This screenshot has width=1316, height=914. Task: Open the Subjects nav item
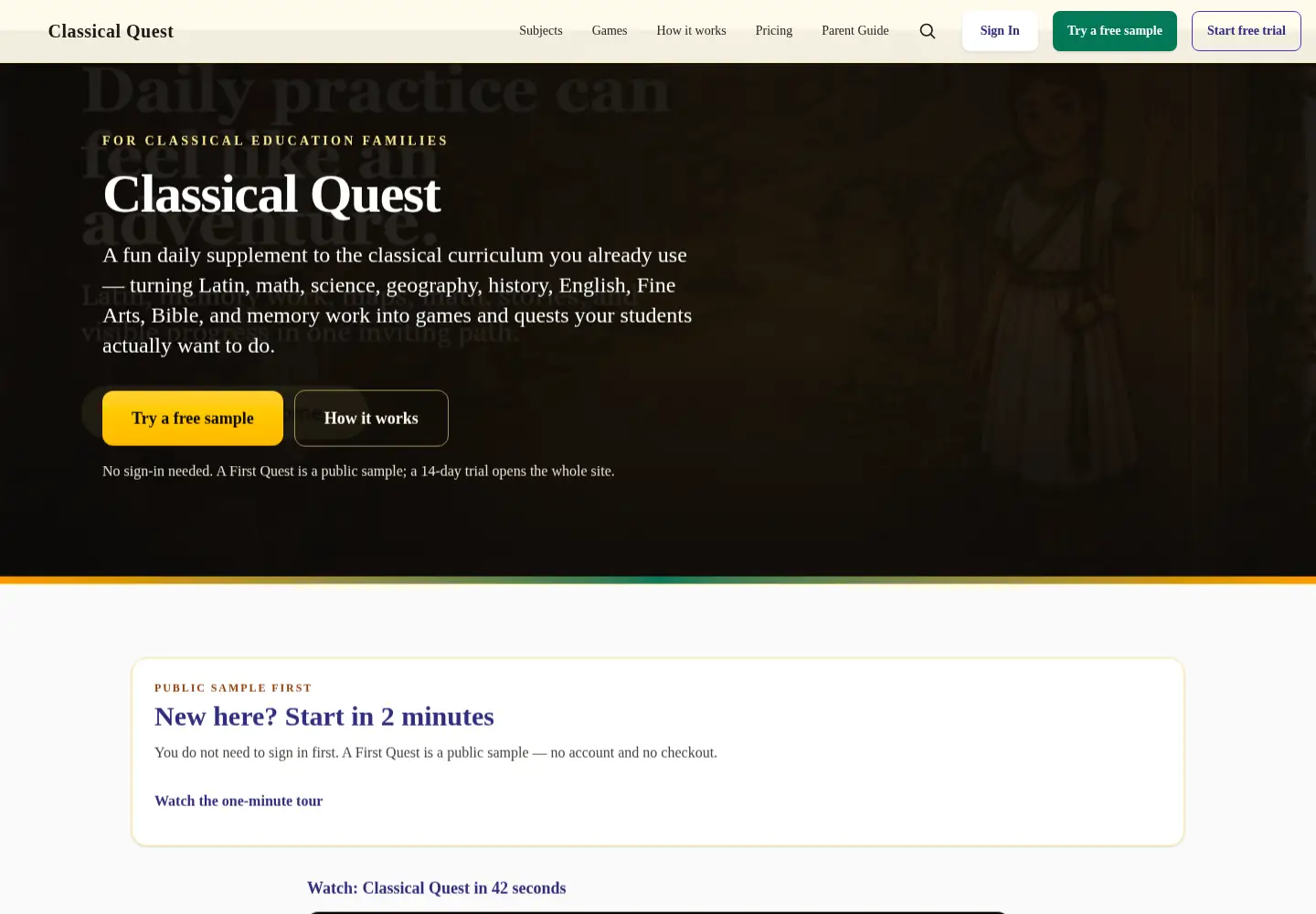(541, 31)
